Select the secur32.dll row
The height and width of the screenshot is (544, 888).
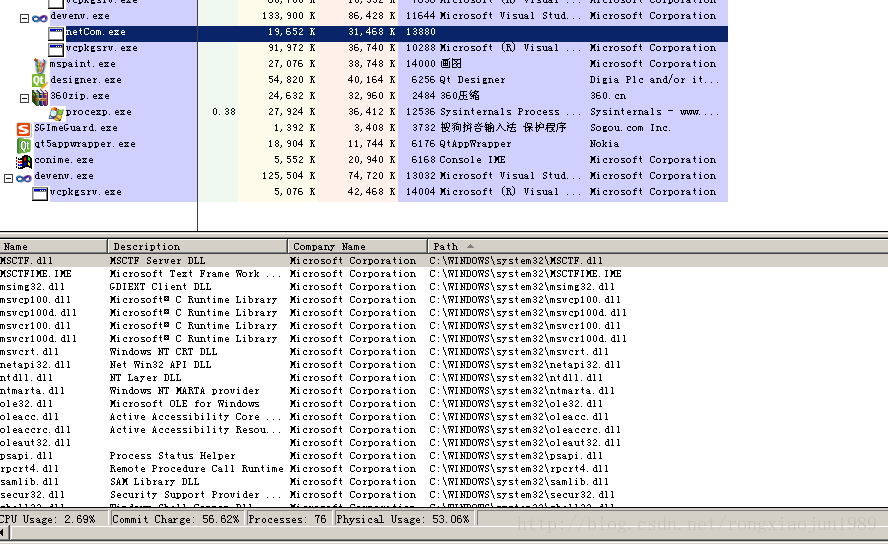[x=444, y=495]
